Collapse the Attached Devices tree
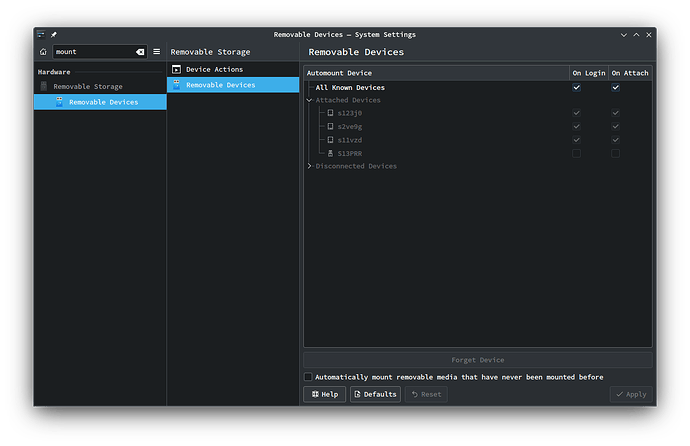 point(310,100)
